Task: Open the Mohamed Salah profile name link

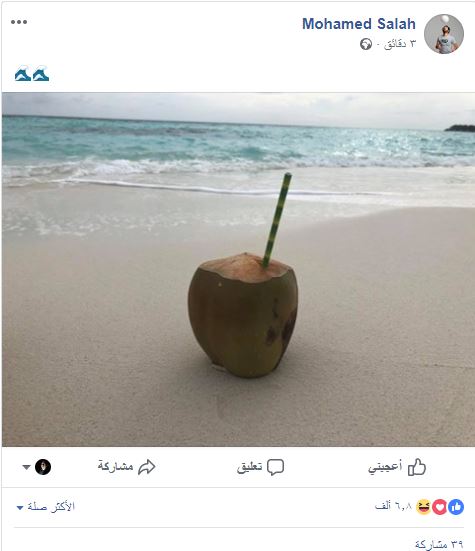Action: pos(359,24)
